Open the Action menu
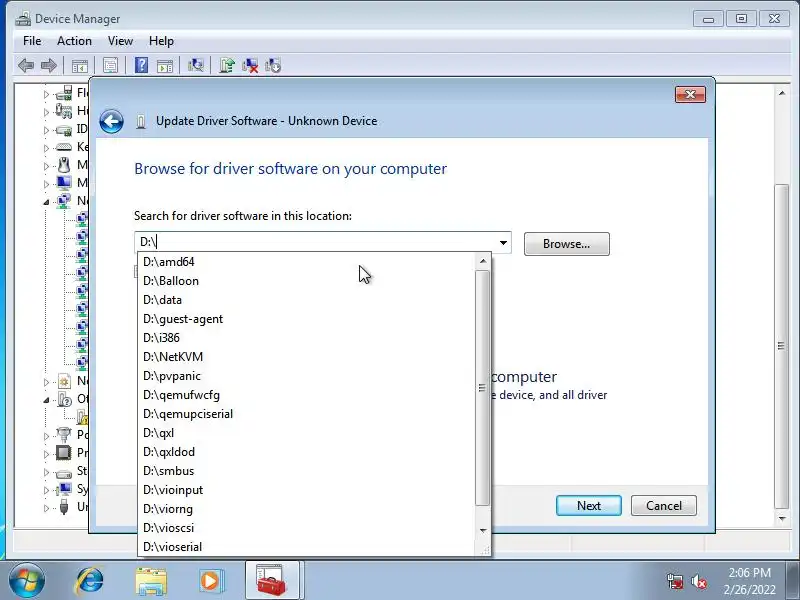The image size is (800, 600). pos(74,41)
